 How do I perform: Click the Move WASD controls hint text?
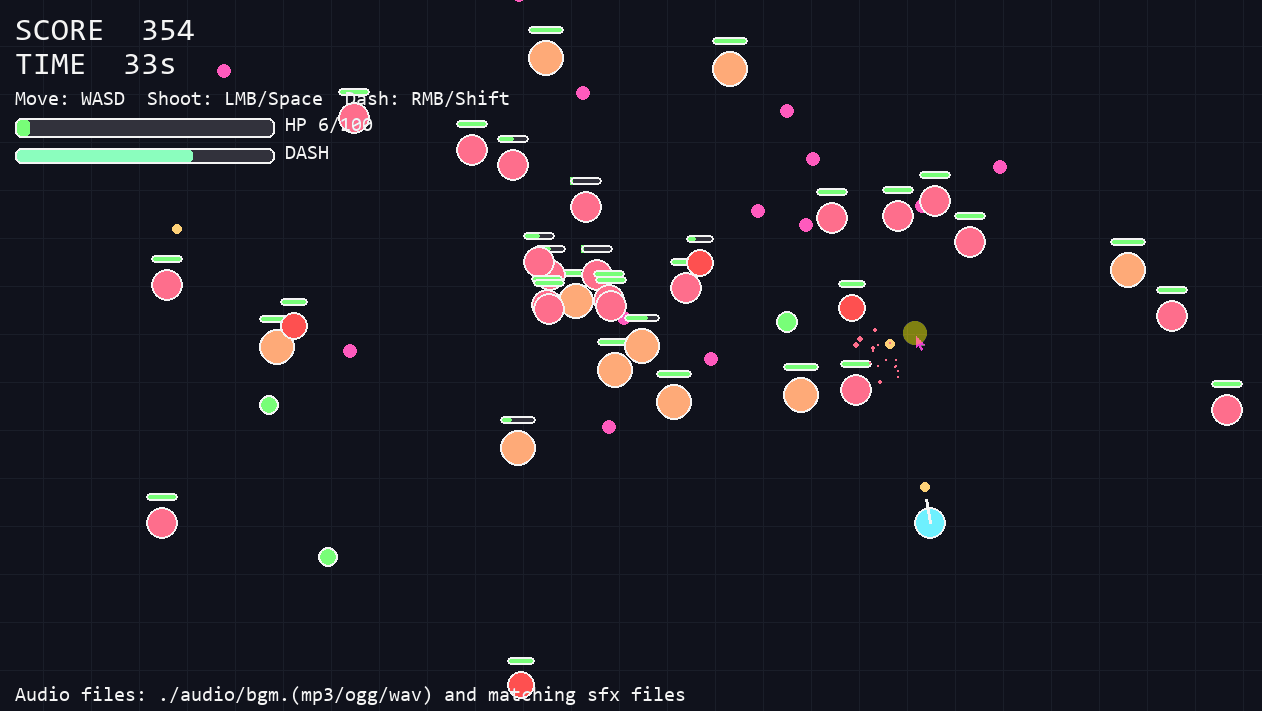click(x=70, y=99)
